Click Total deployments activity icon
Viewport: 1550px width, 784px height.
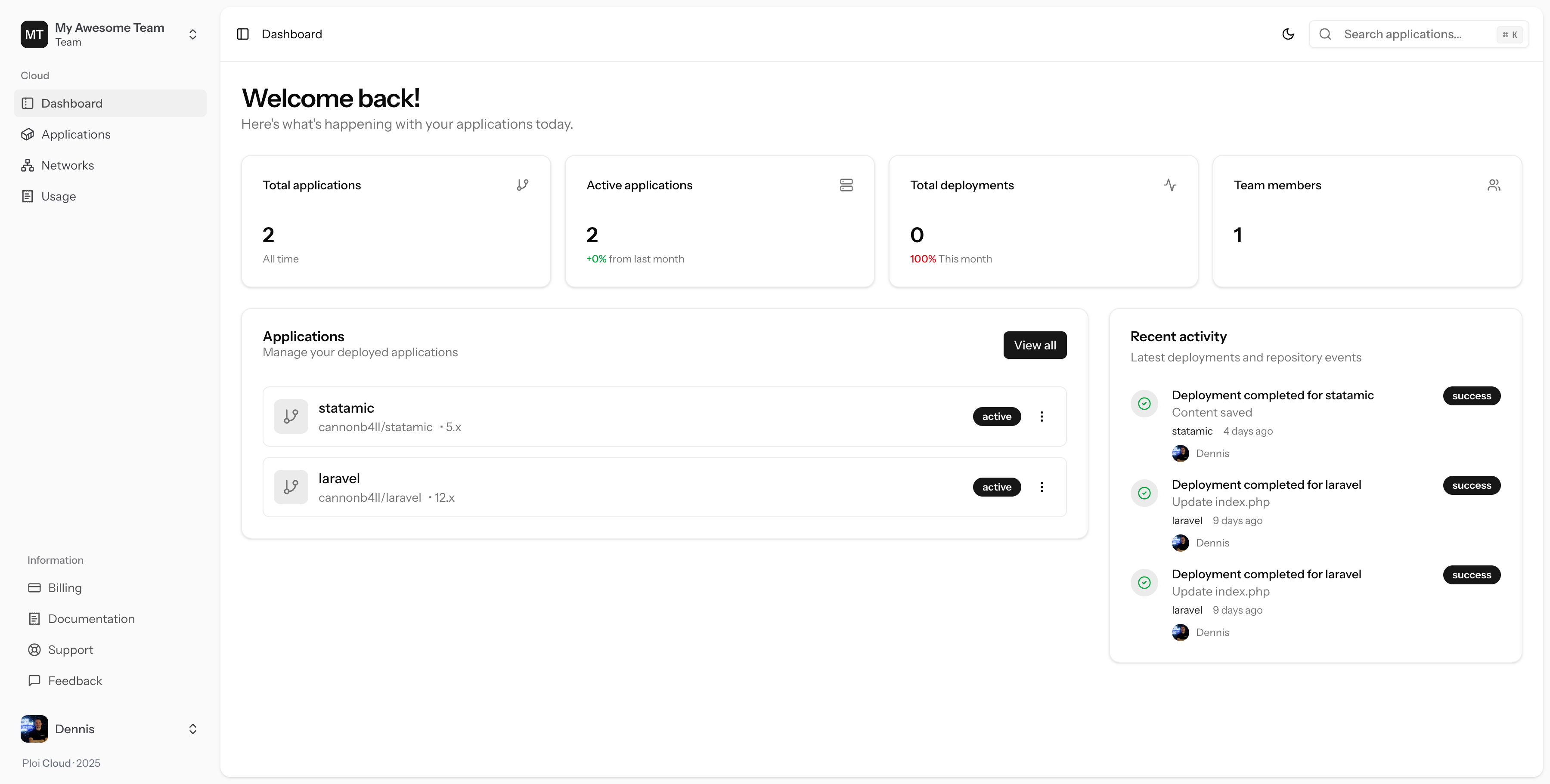1170,185
